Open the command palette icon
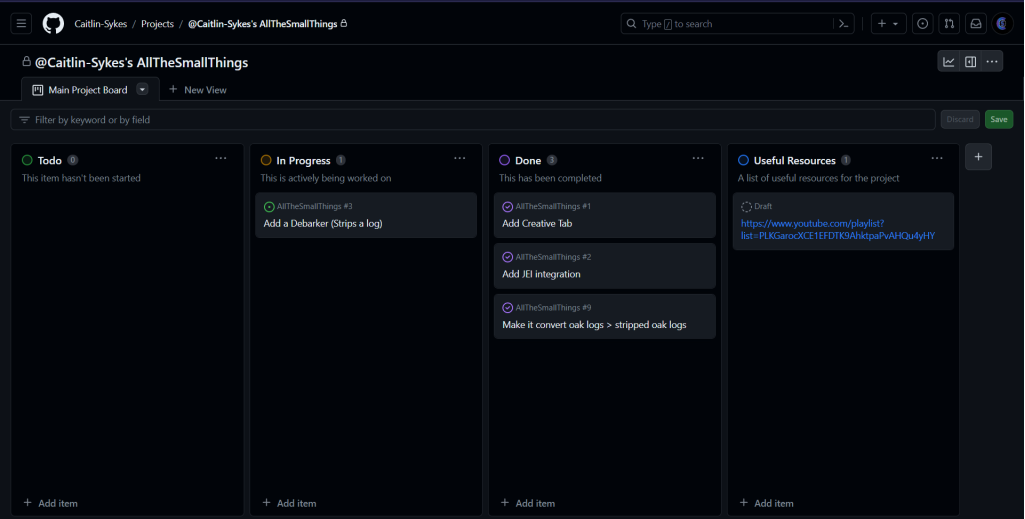 click(x=845, y=24)
